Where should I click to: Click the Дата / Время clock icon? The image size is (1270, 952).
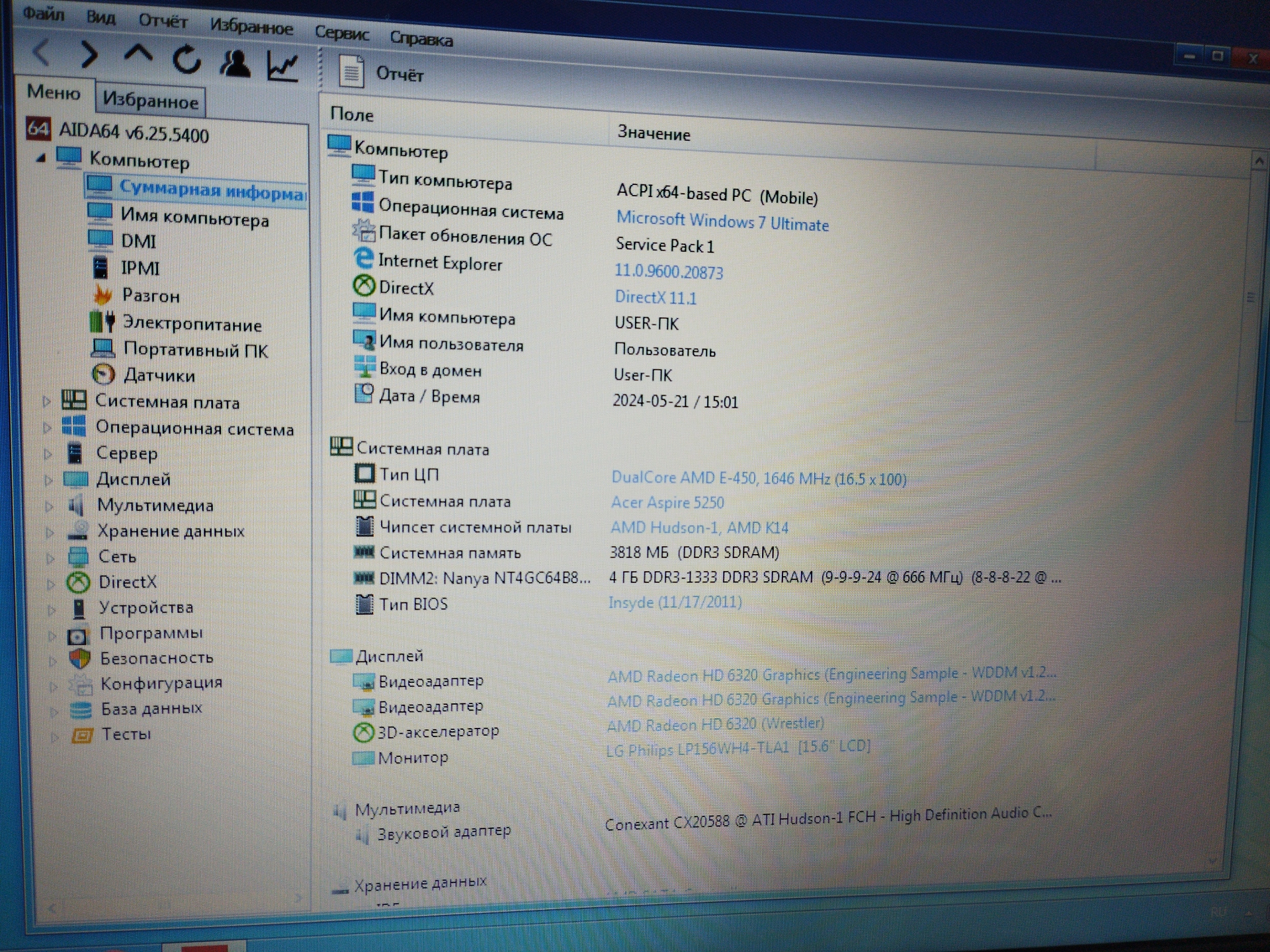tap(364, 393)
